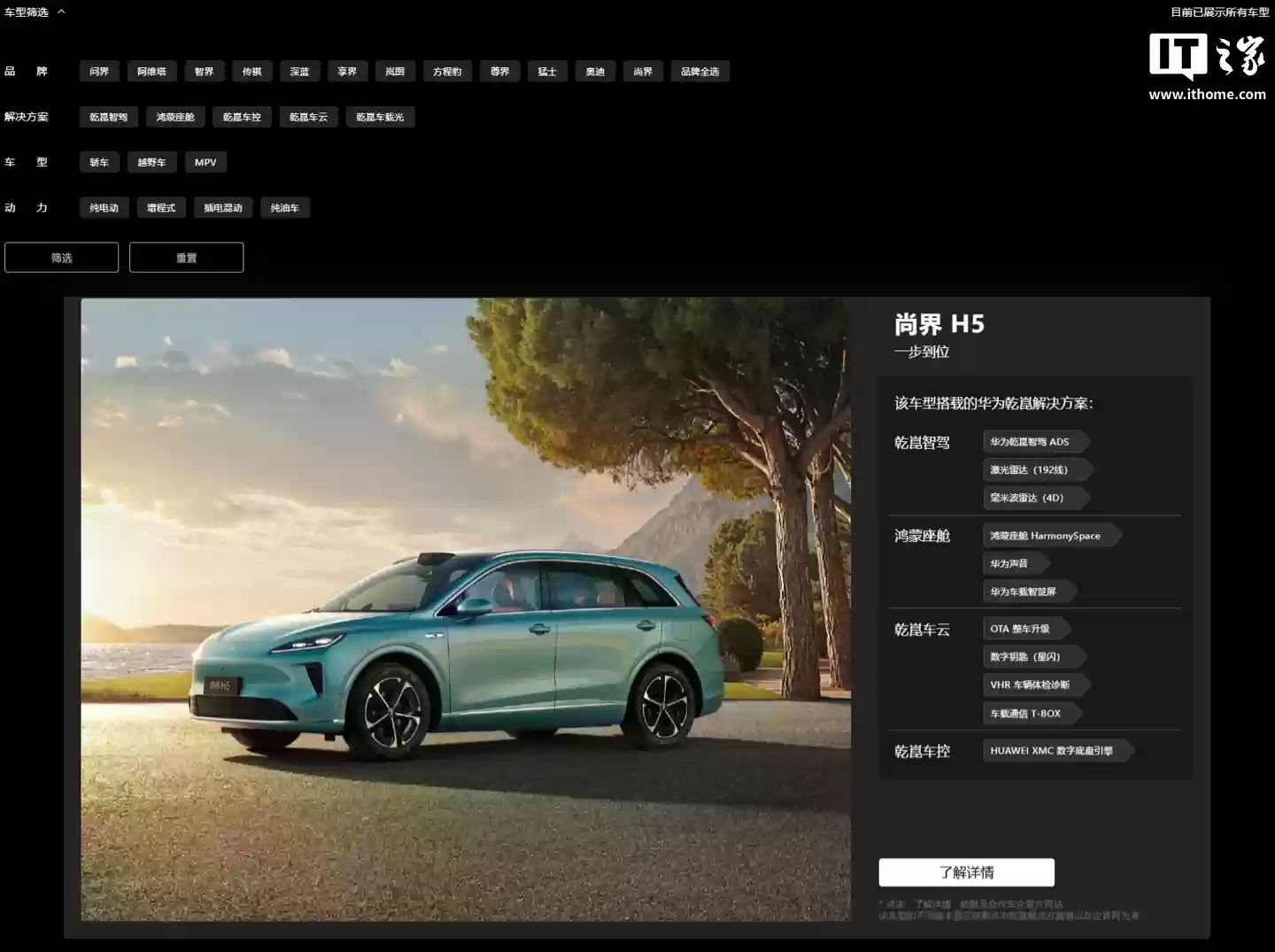Filter by 乾崑智驾 solution
This screenshot has height=952, width=1275.
point(108,117)
